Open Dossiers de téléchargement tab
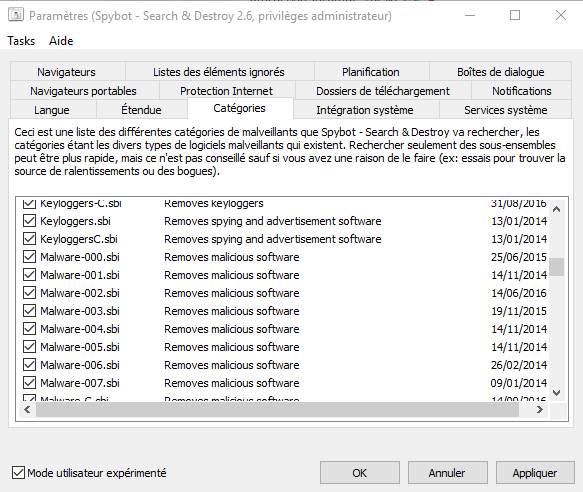Viewport: 583px width, 492px height. [x=383, y=91]
